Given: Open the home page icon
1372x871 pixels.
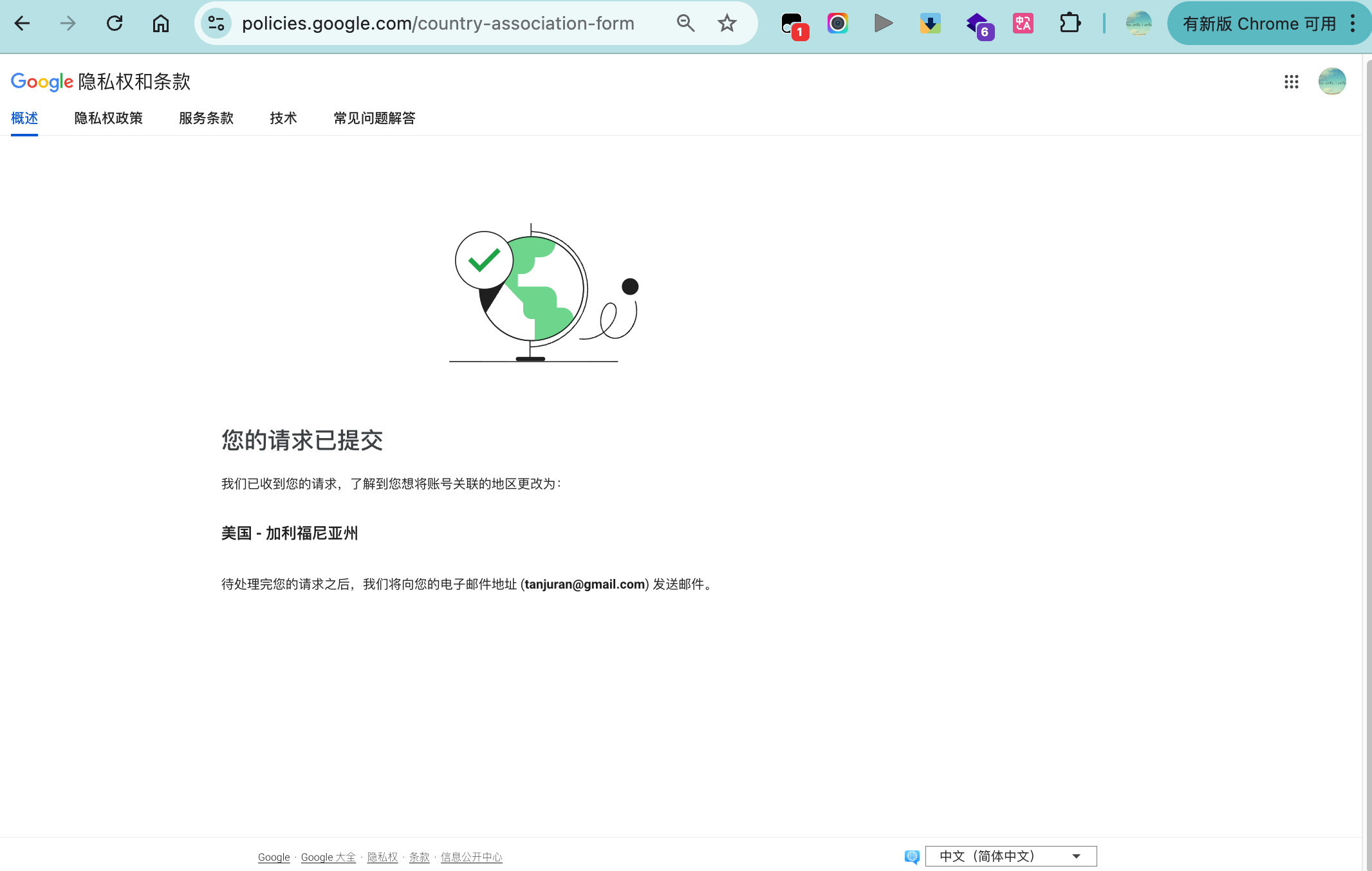Looking at the screenshot, I should pos(160,24).
